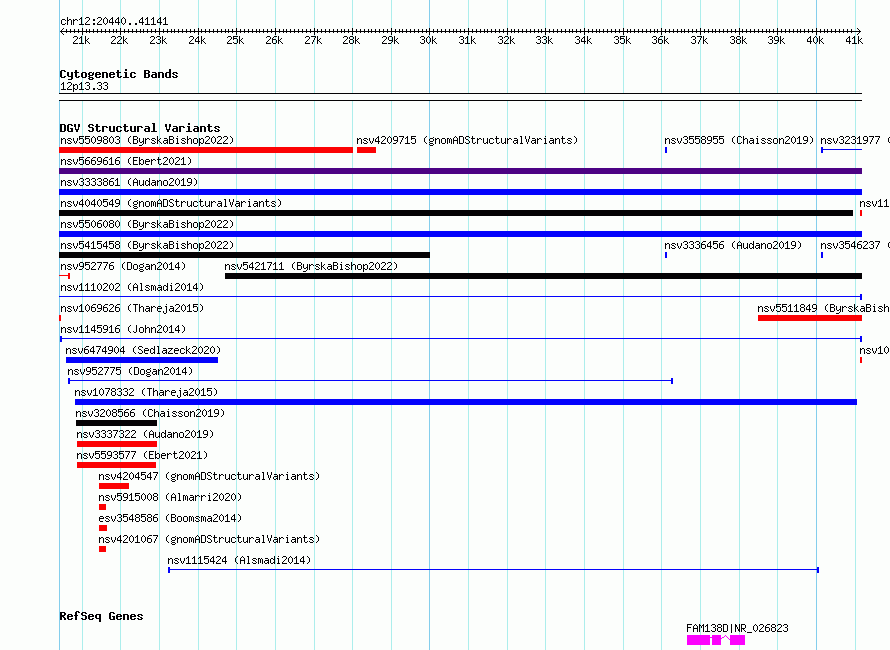
Task: Select nsv4201067 gnomADStructuralVariants label
Action: pos(209,539)
